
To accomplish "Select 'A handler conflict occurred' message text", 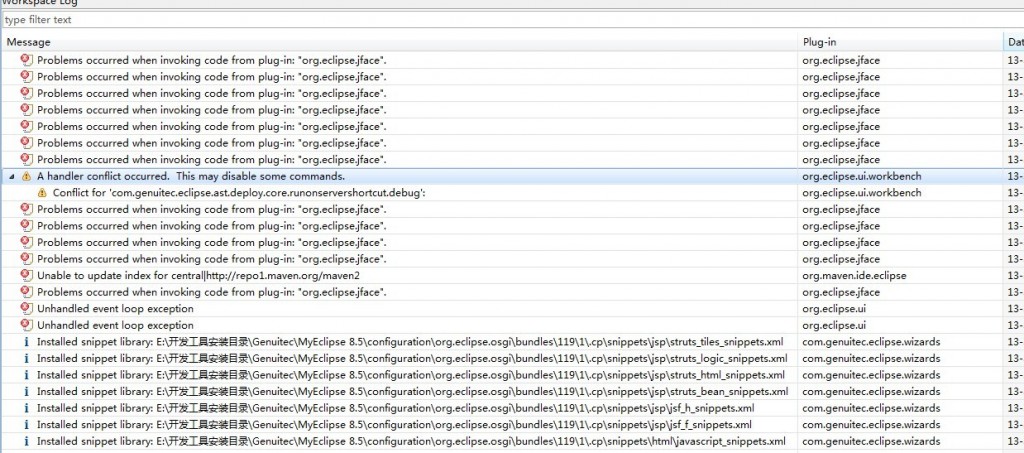I will click(190, 176).
